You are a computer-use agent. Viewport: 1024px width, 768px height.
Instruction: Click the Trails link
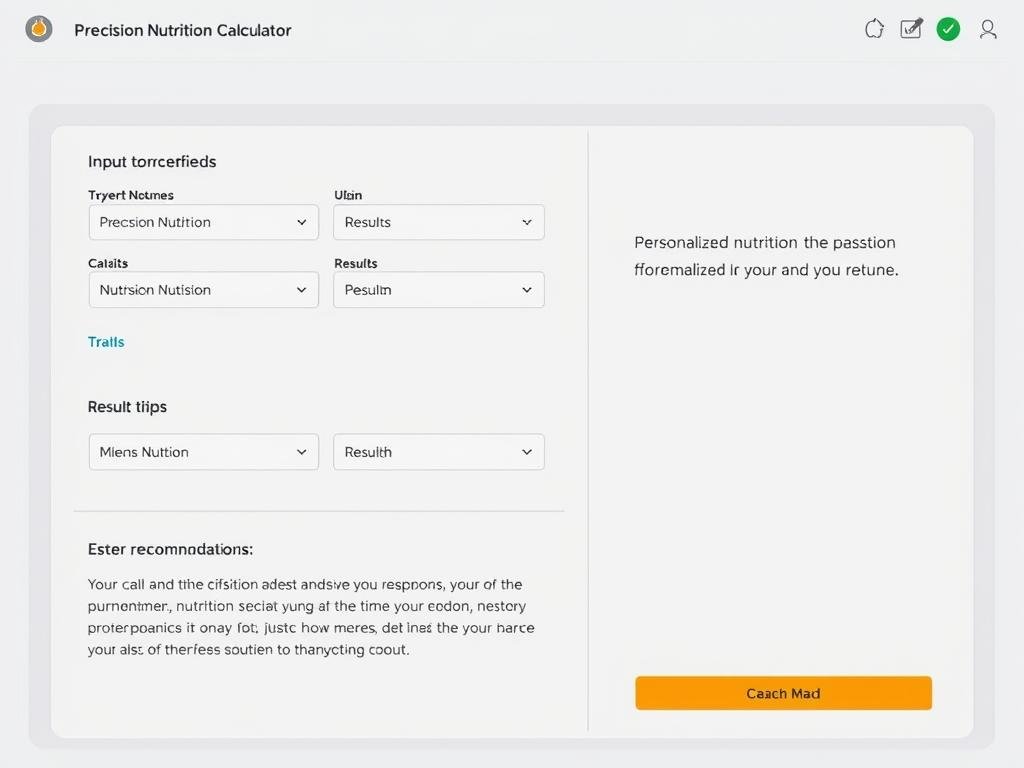[x=105, y=342]
